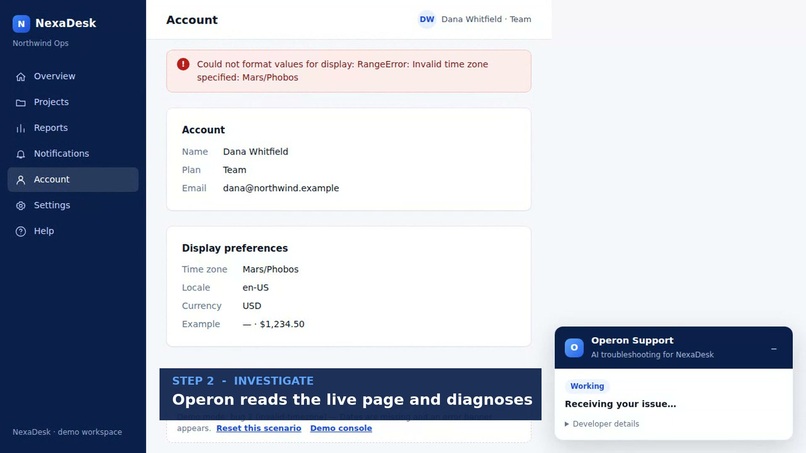The height and width of the screenshot is (453, 806).
Task: Click the invalid time zone error message
Action: click(342, 71)
